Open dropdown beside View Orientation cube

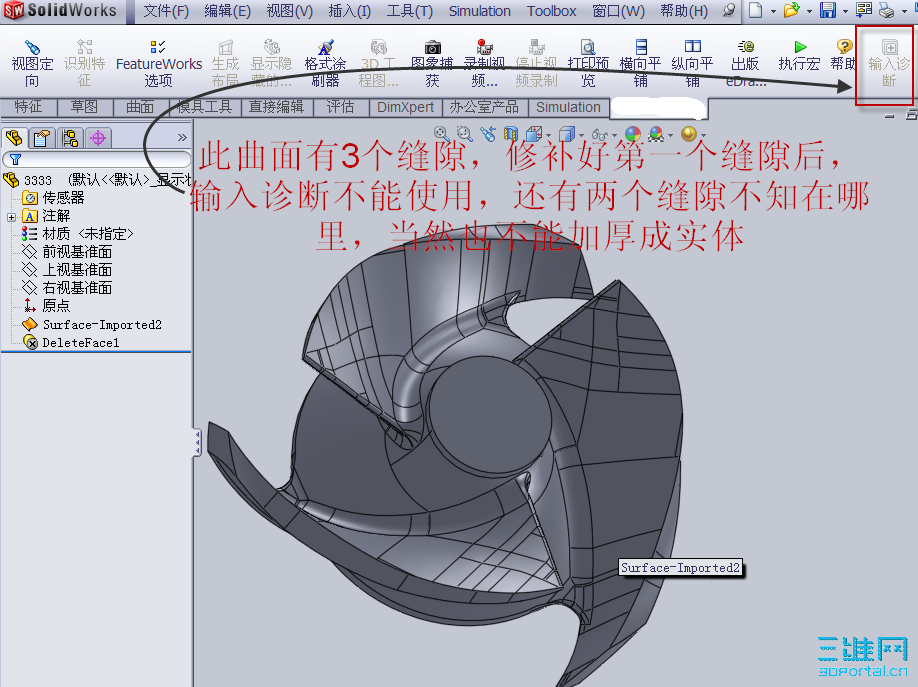[x=549, y=135]
